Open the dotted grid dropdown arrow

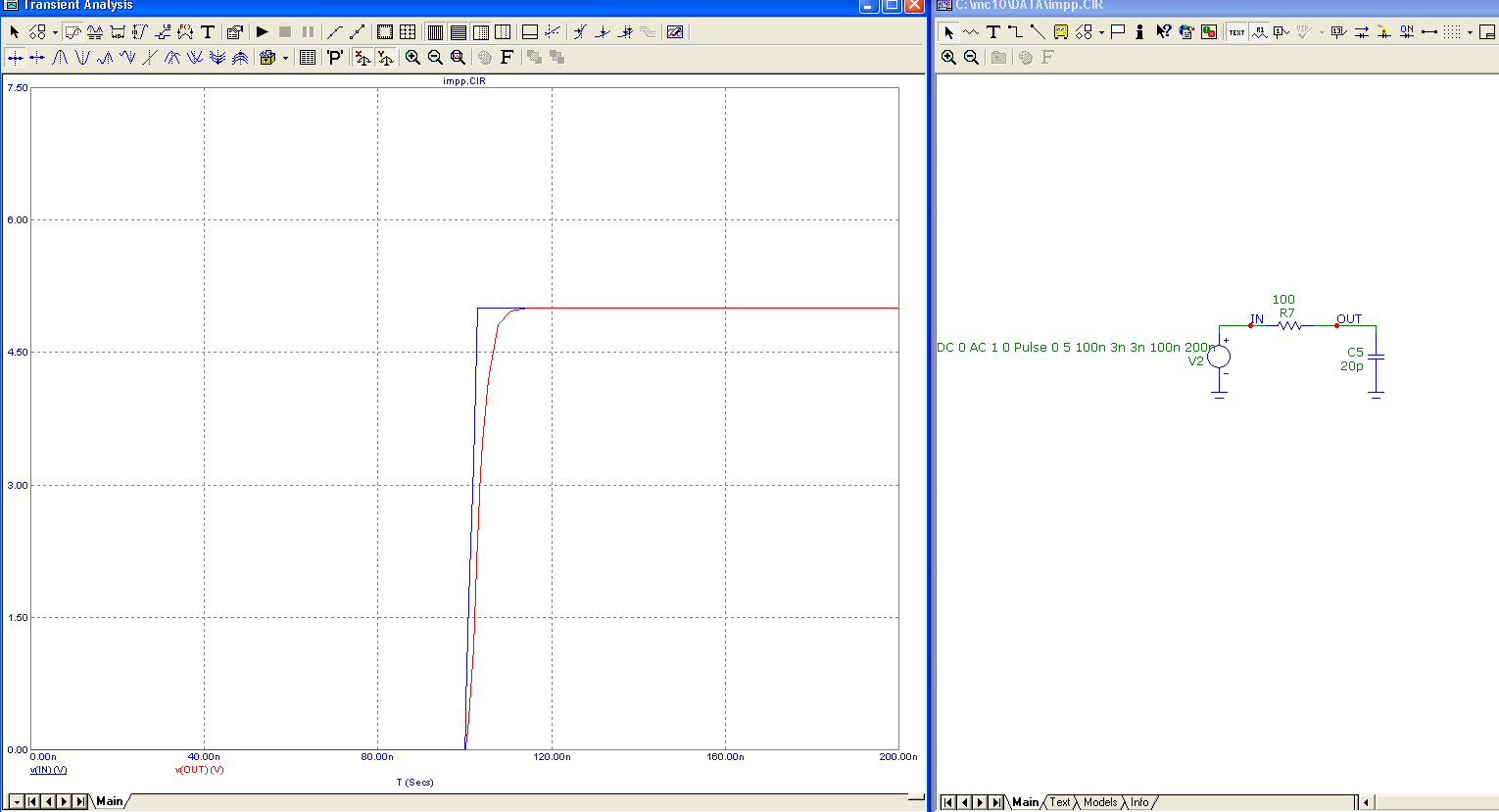pyautogui.click(x=1470, y=32)
